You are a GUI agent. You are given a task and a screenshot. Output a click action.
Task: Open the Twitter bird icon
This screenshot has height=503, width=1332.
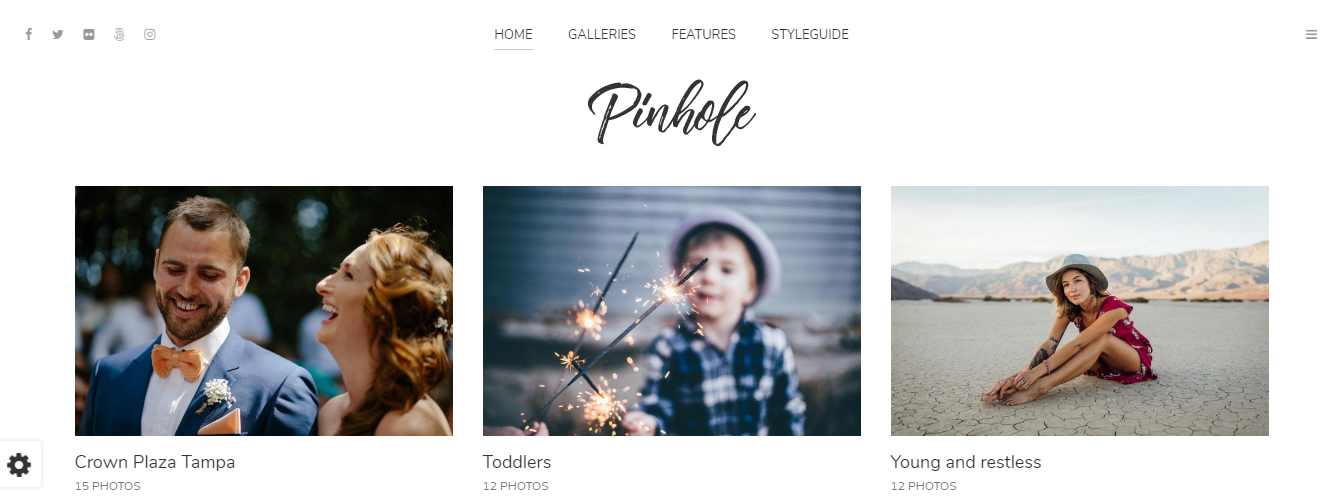coord(58,34)
